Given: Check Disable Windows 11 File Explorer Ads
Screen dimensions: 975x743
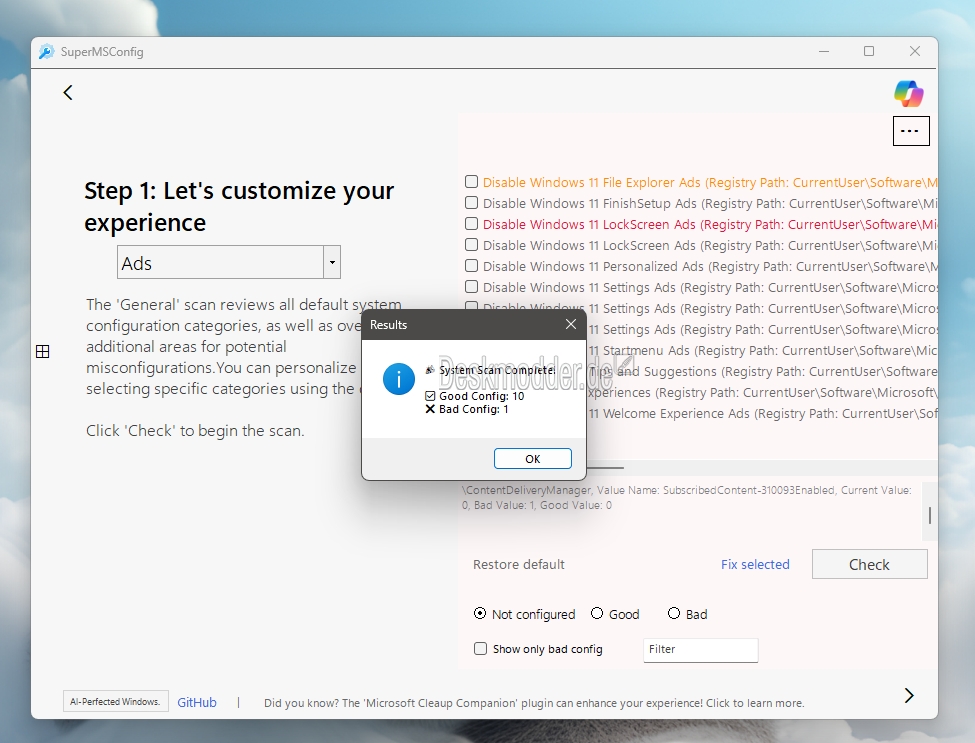Looking at the screenshot, I should click(x=471, y=182).
